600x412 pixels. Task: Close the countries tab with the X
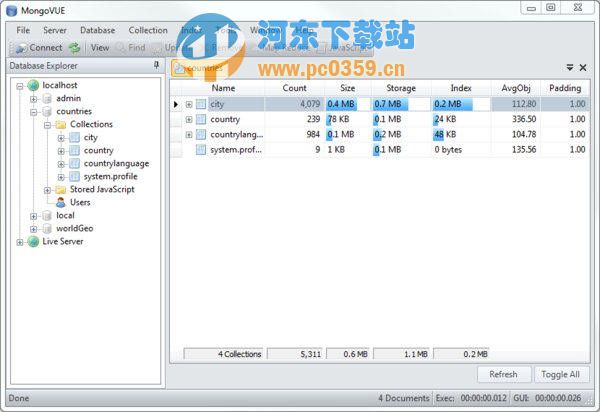[x=583, y=67]
